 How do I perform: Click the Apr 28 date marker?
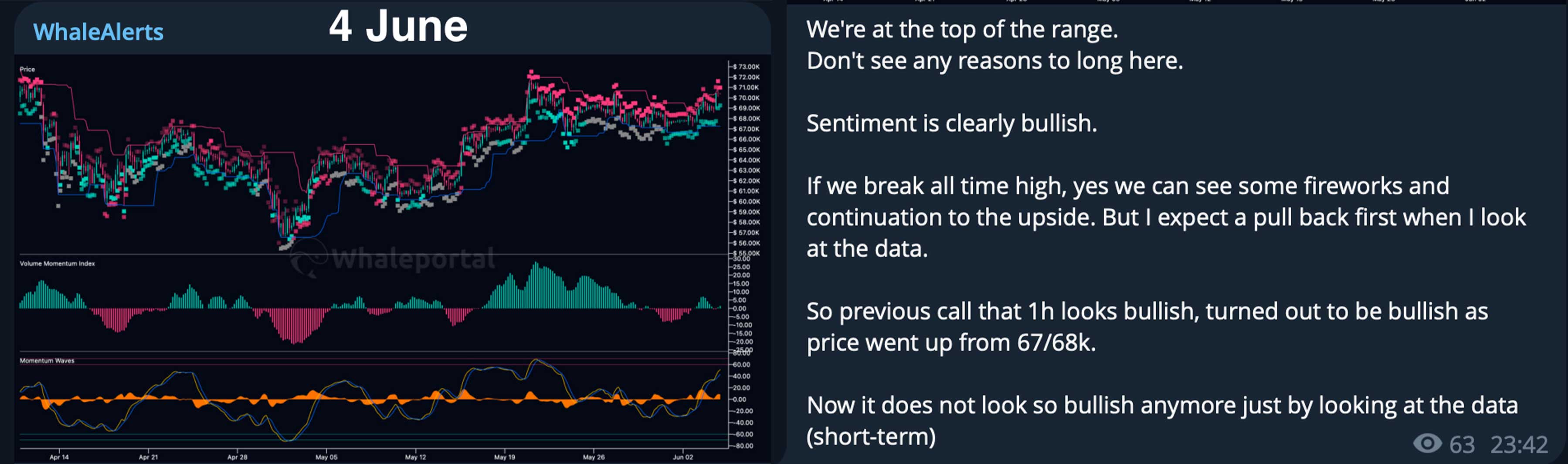point(237,457)
